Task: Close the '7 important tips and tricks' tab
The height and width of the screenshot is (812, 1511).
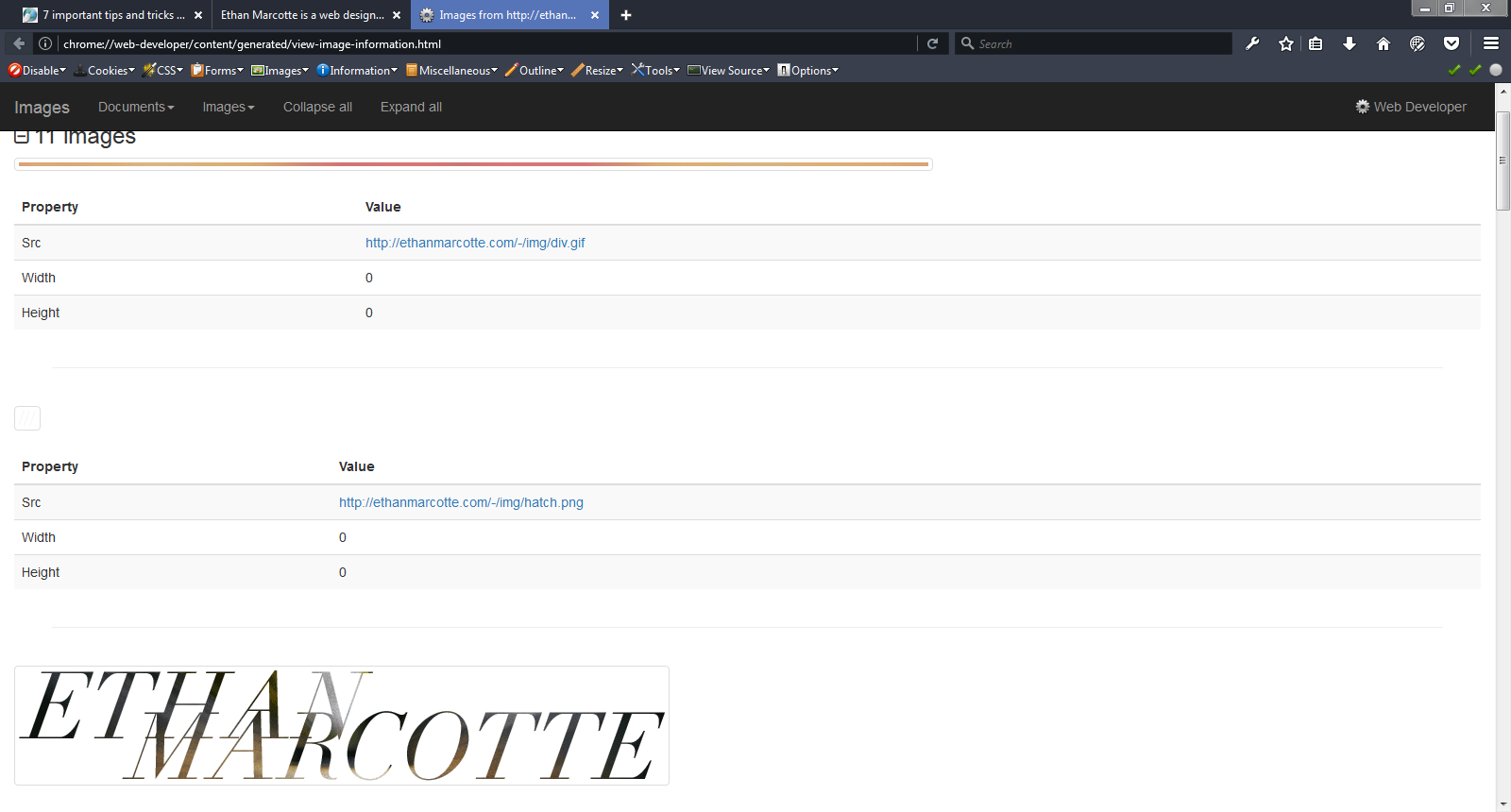Action: pyautogui.click(x=198, y=15)
